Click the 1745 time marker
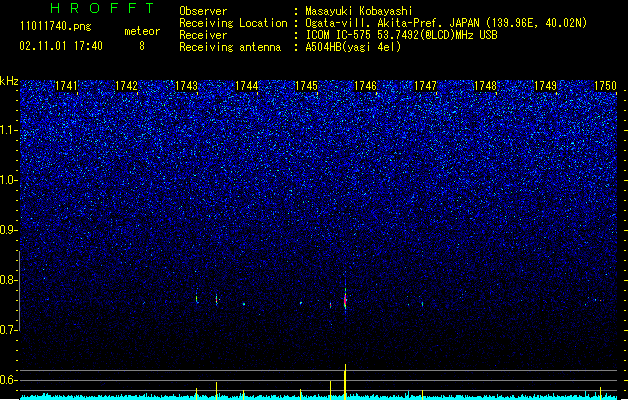Screen dimensions: 629x400 (306, 86)
